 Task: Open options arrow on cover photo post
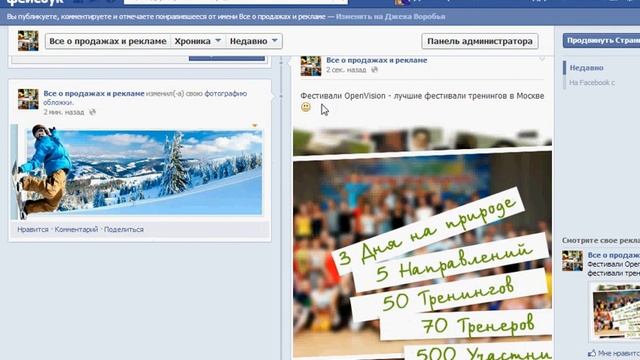point(255,126)
